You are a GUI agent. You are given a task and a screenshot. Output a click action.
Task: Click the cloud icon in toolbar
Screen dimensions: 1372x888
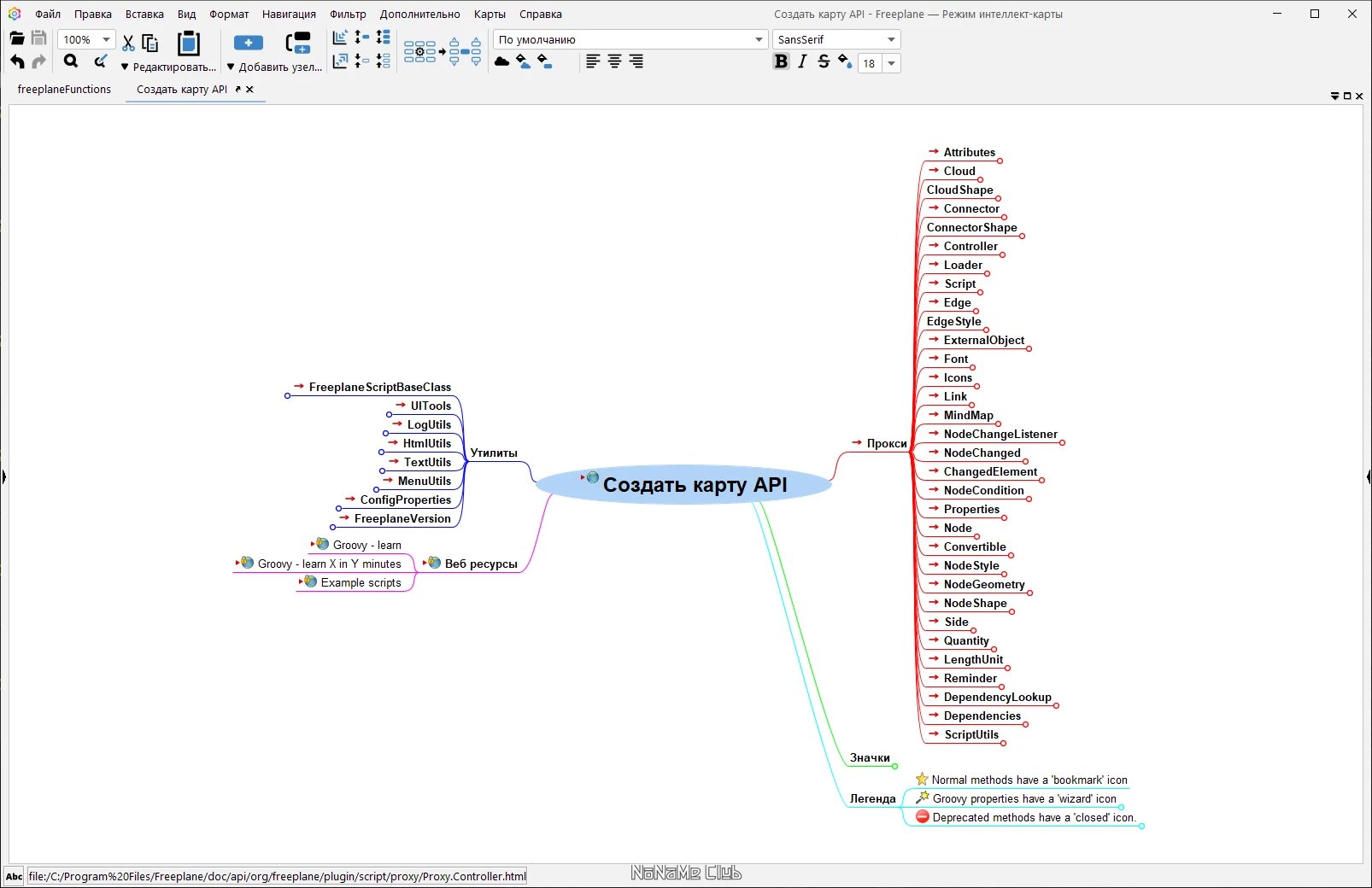point(502,61)
